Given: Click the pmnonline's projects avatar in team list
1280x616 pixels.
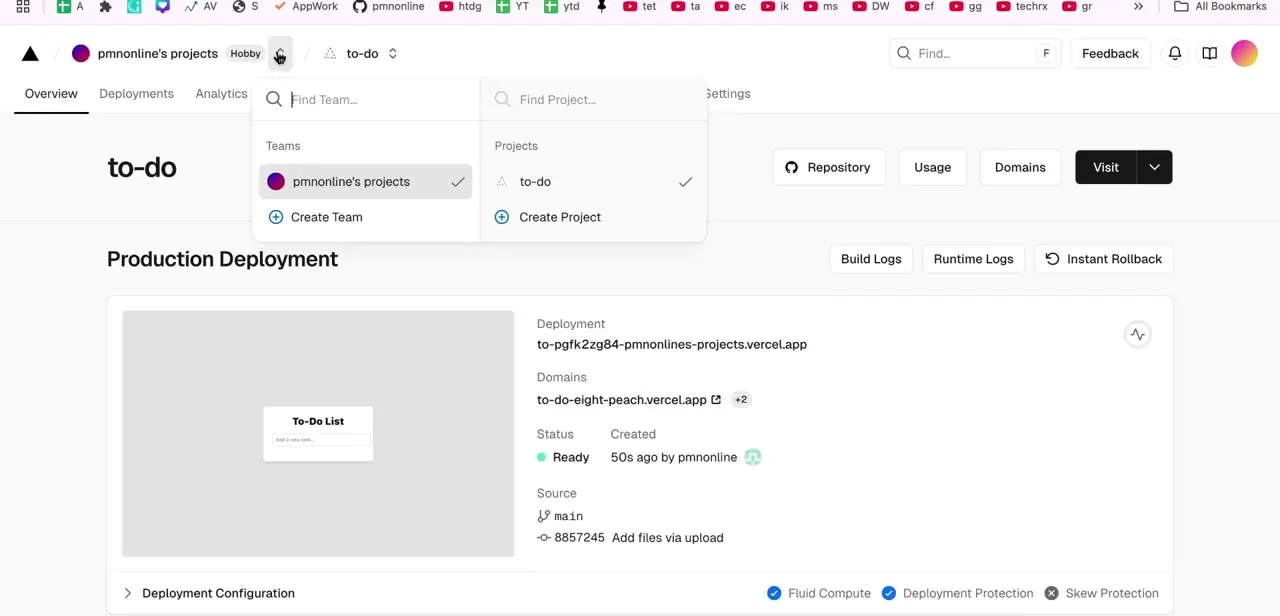Looking at the screenshot, I should [276, 181].
